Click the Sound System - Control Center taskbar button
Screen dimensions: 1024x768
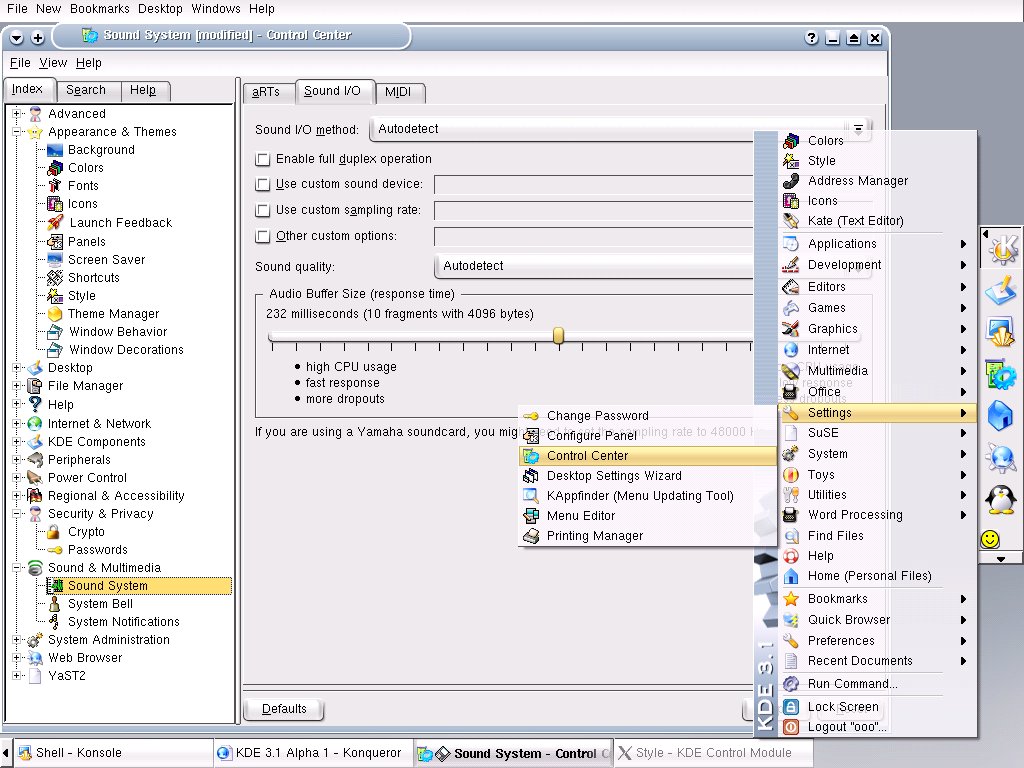(513, 753)
